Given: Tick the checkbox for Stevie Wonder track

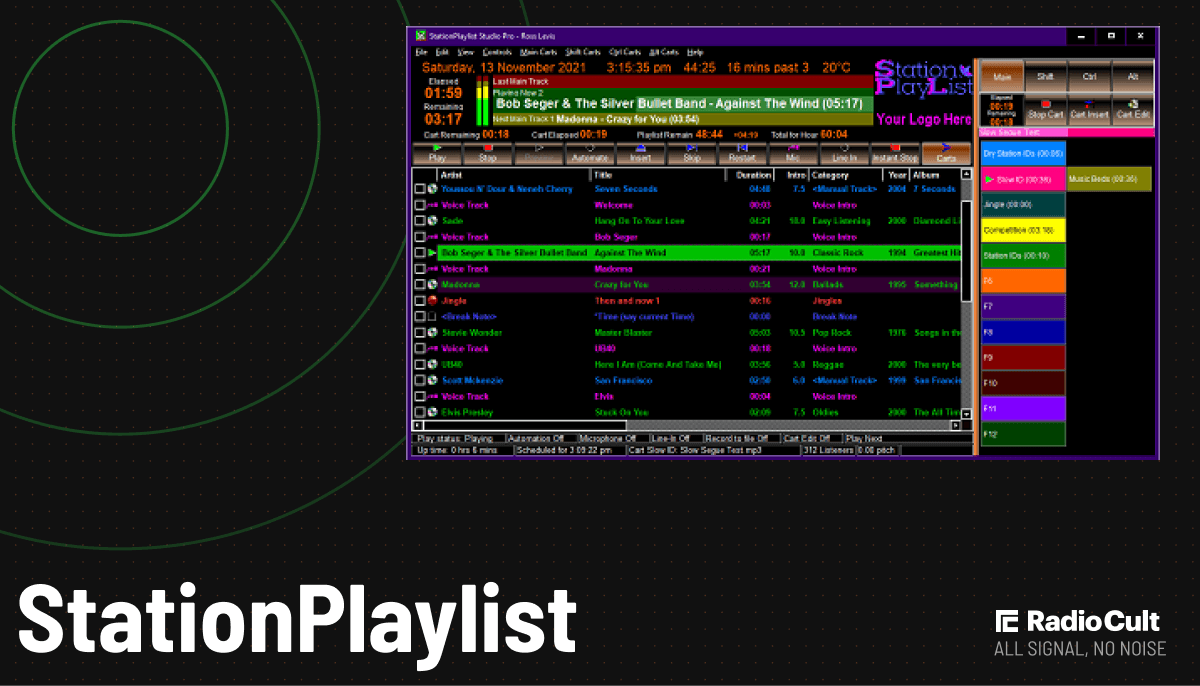Looking at the screenshot, I should click(420, 332).
